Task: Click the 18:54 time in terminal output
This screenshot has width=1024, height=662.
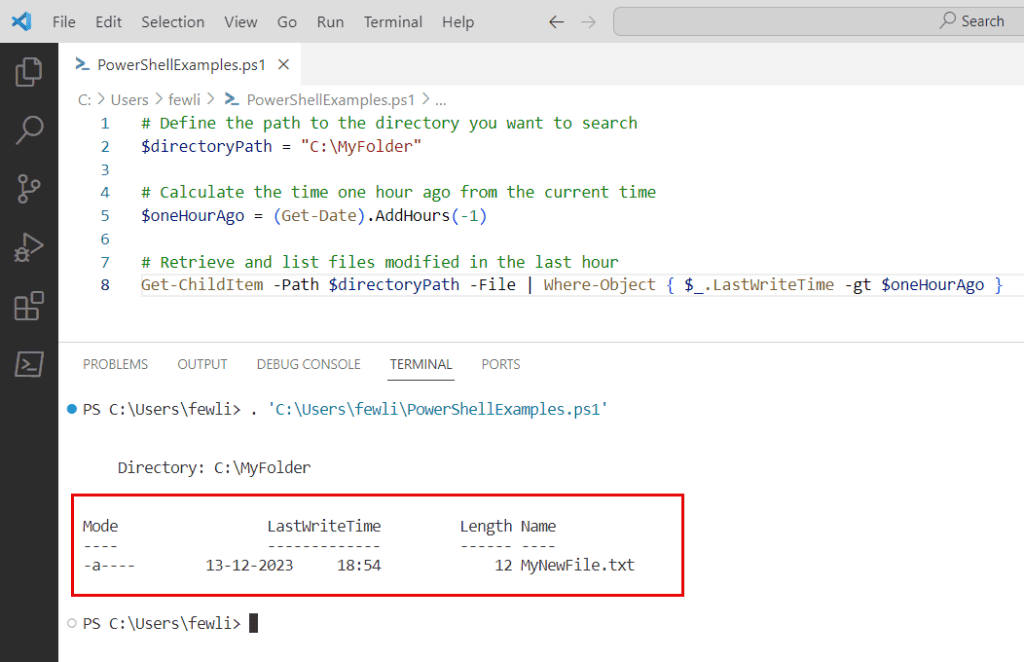Action: [359, 565]
